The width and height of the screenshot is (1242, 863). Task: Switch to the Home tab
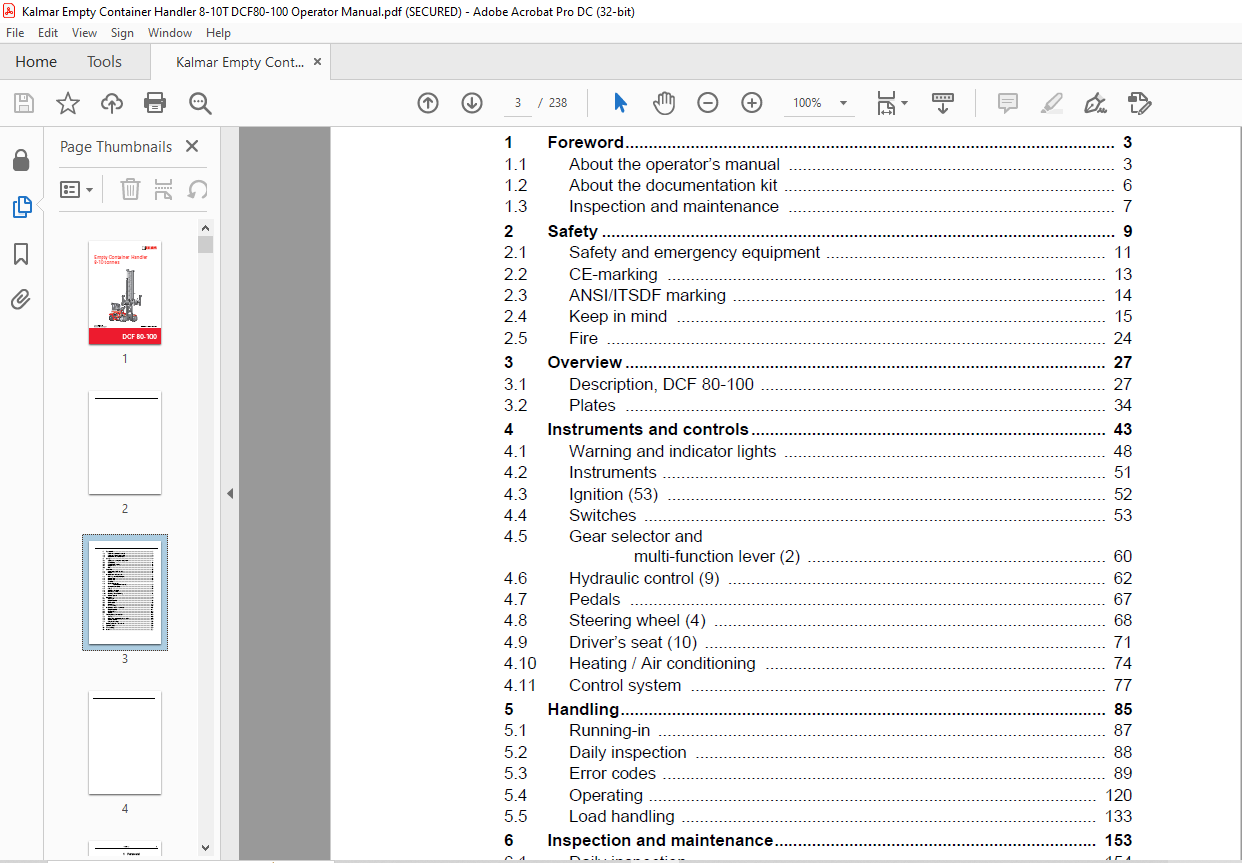[x=36, y=62]
